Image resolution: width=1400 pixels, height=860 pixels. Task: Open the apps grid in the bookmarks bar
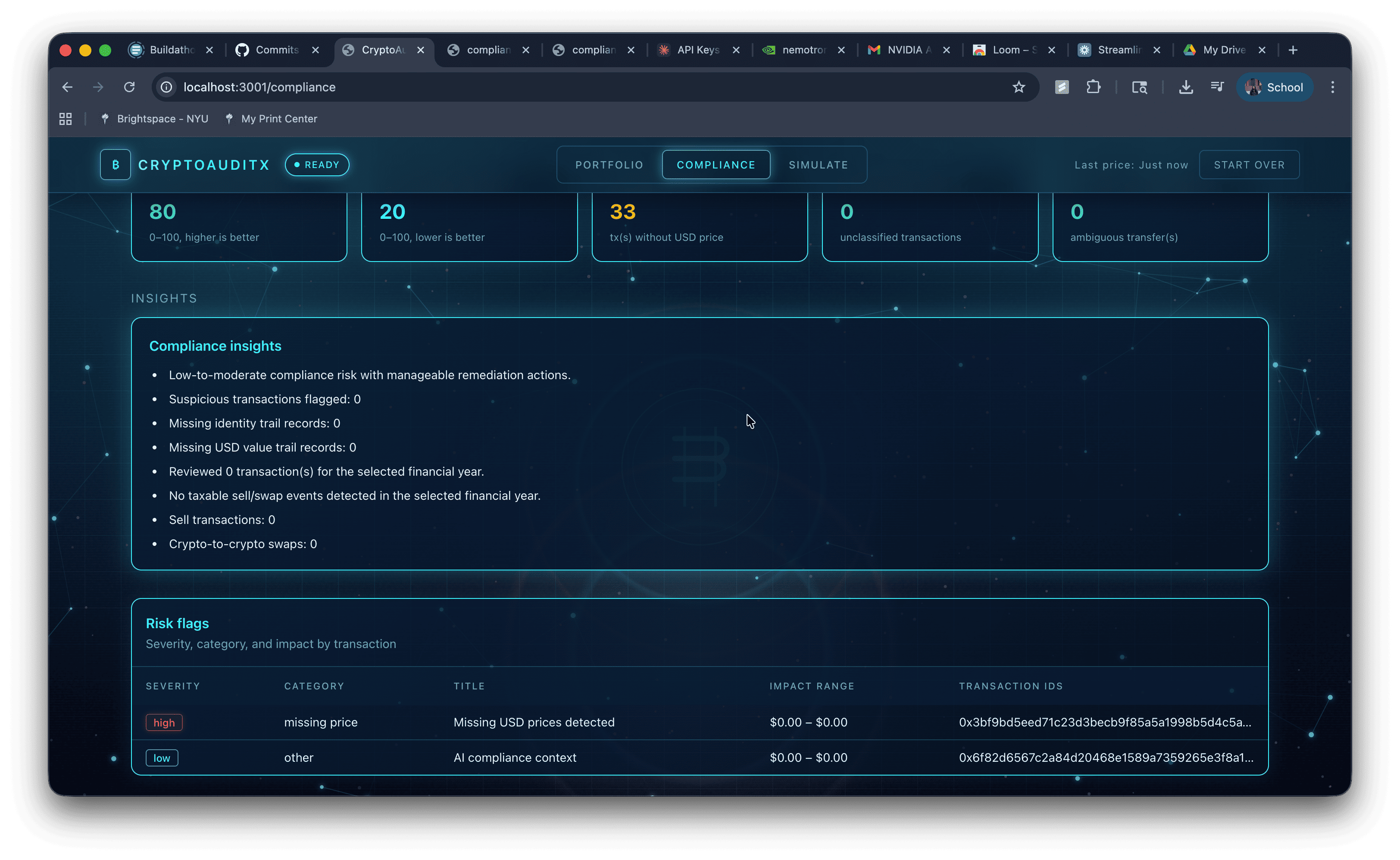click(x=66, y=119)
